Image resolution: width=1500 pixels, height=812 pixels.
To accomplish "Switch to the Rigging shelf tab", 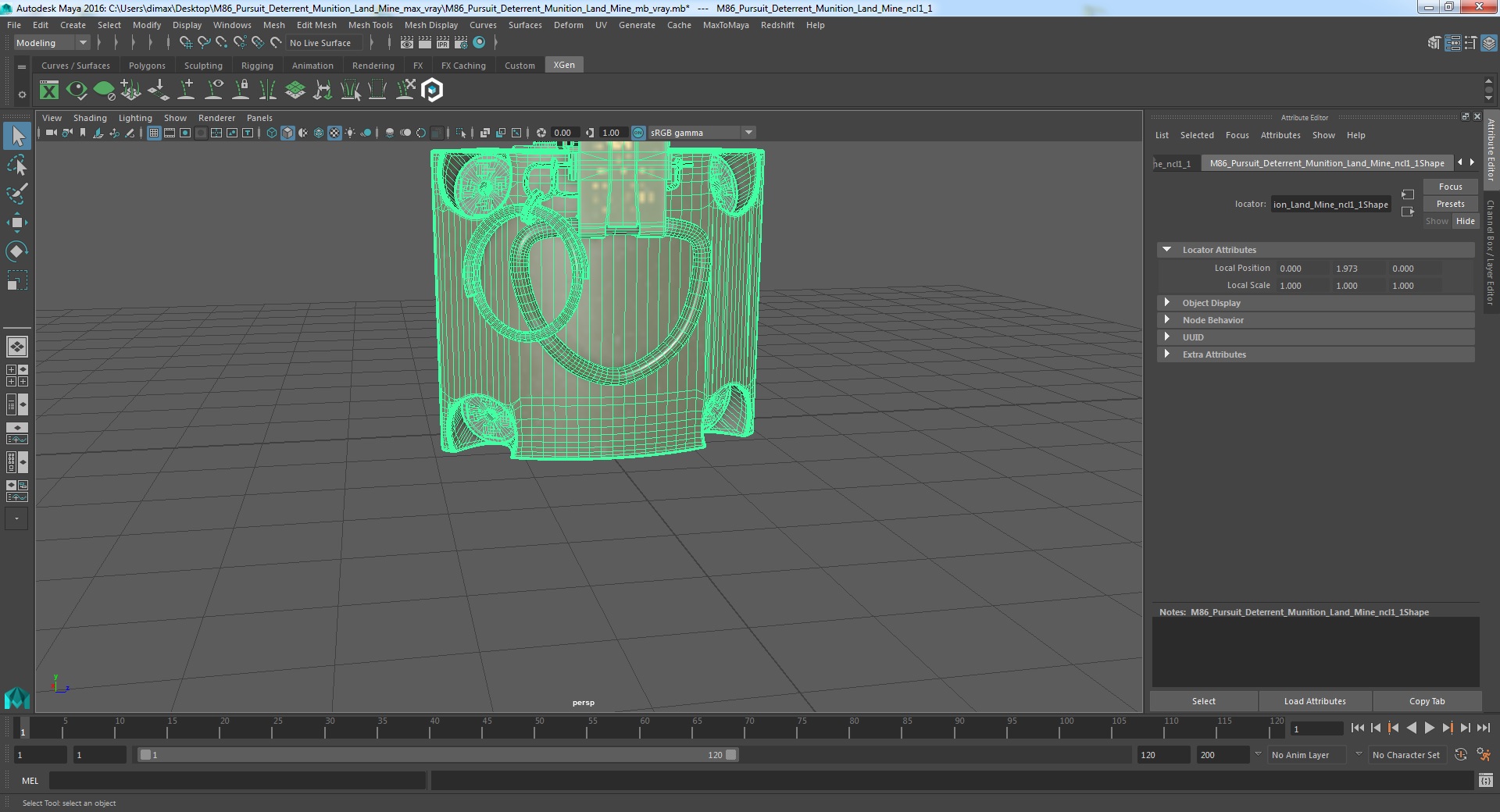I will 257,66.
